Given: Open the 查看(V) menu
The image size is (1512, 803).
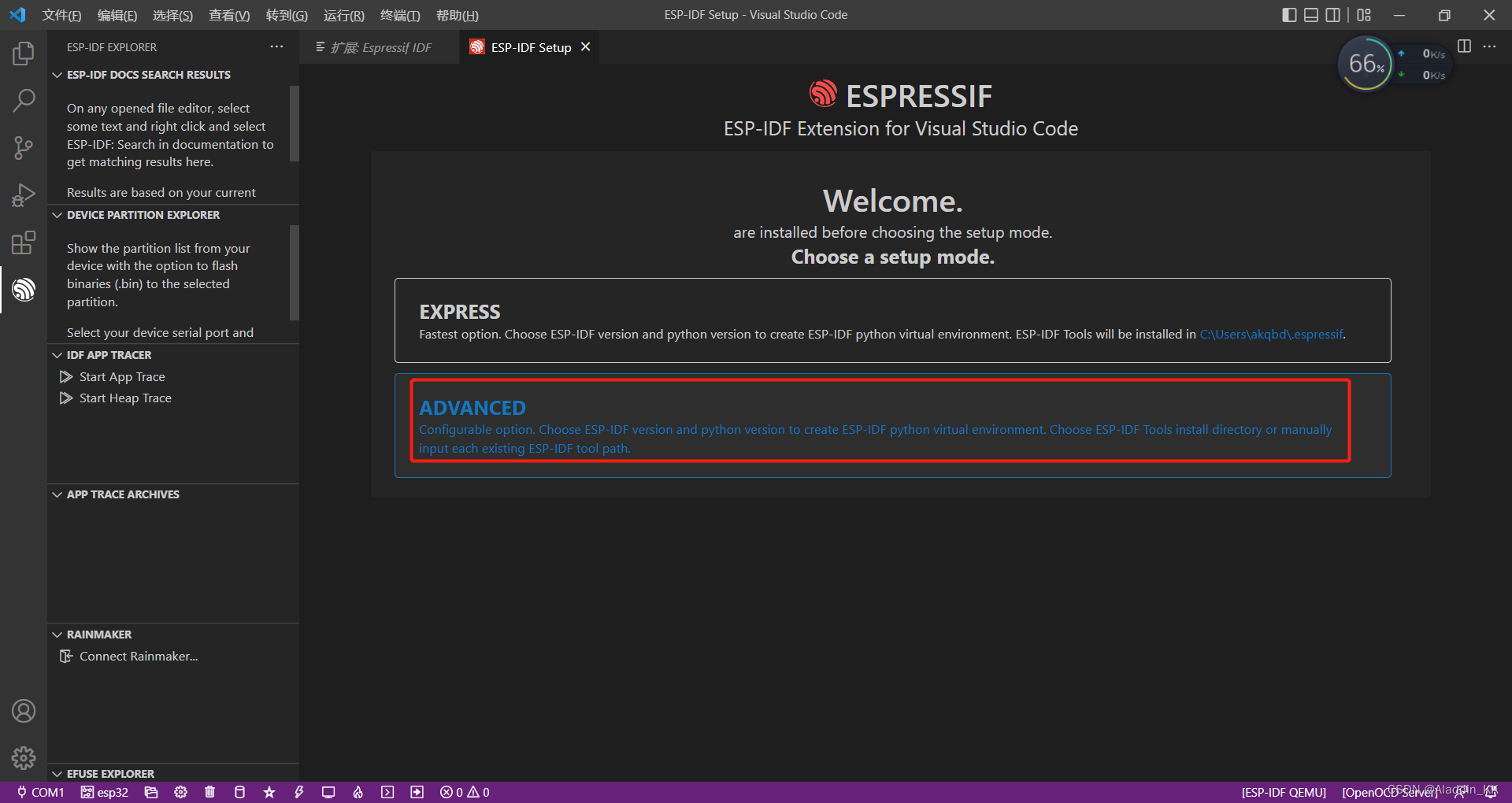Looking at the screenshot, I should [229, 15].
